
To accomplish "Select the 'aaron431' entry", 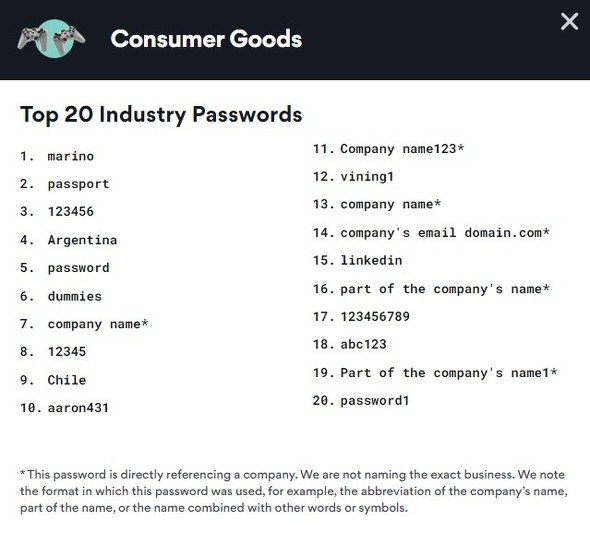I will pos(78,407).
